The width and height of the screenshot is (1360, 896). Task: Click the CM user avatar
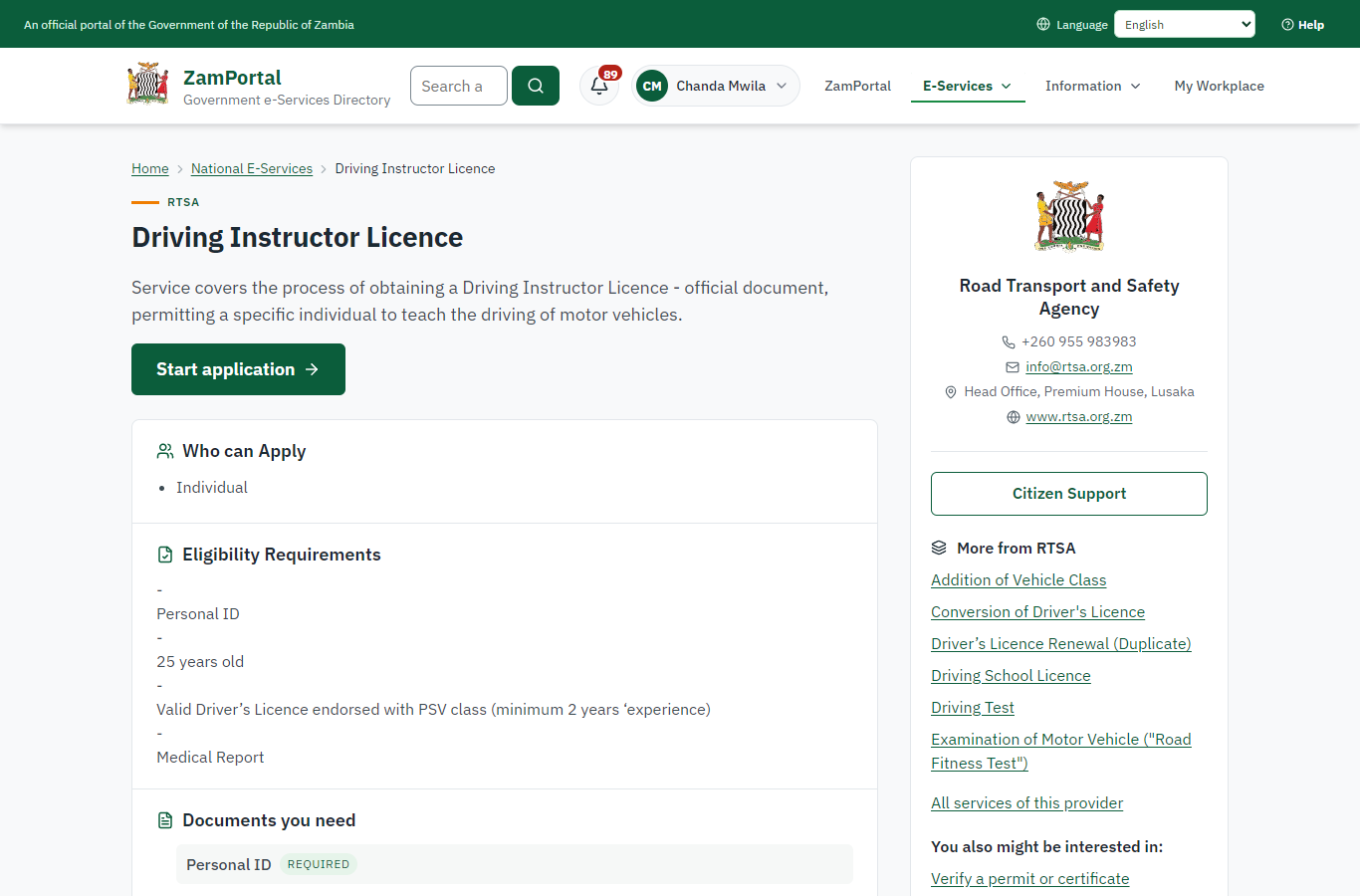point(652,86)
